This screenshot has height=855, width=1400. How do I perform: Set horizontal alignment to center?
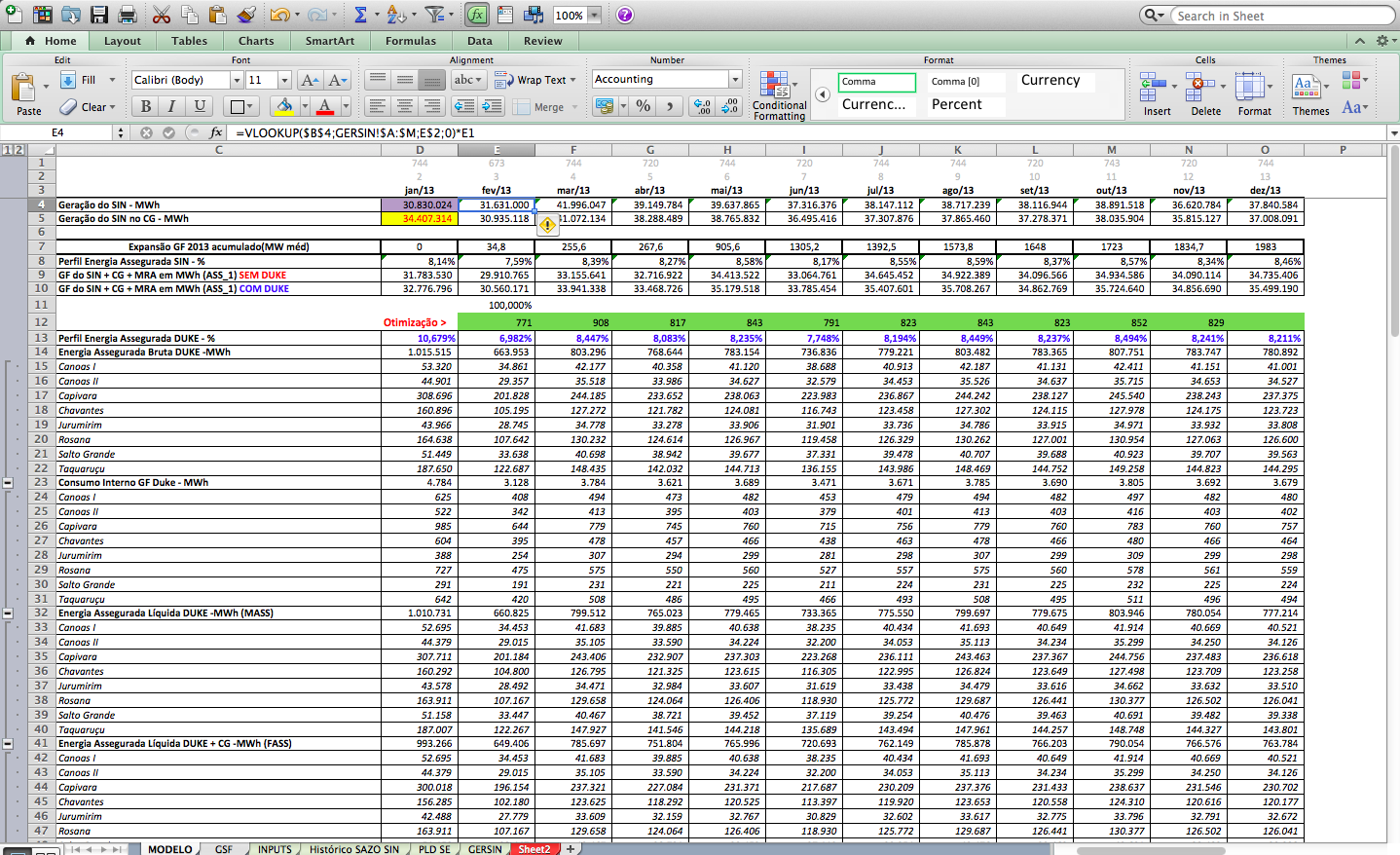tap(405, 106)
